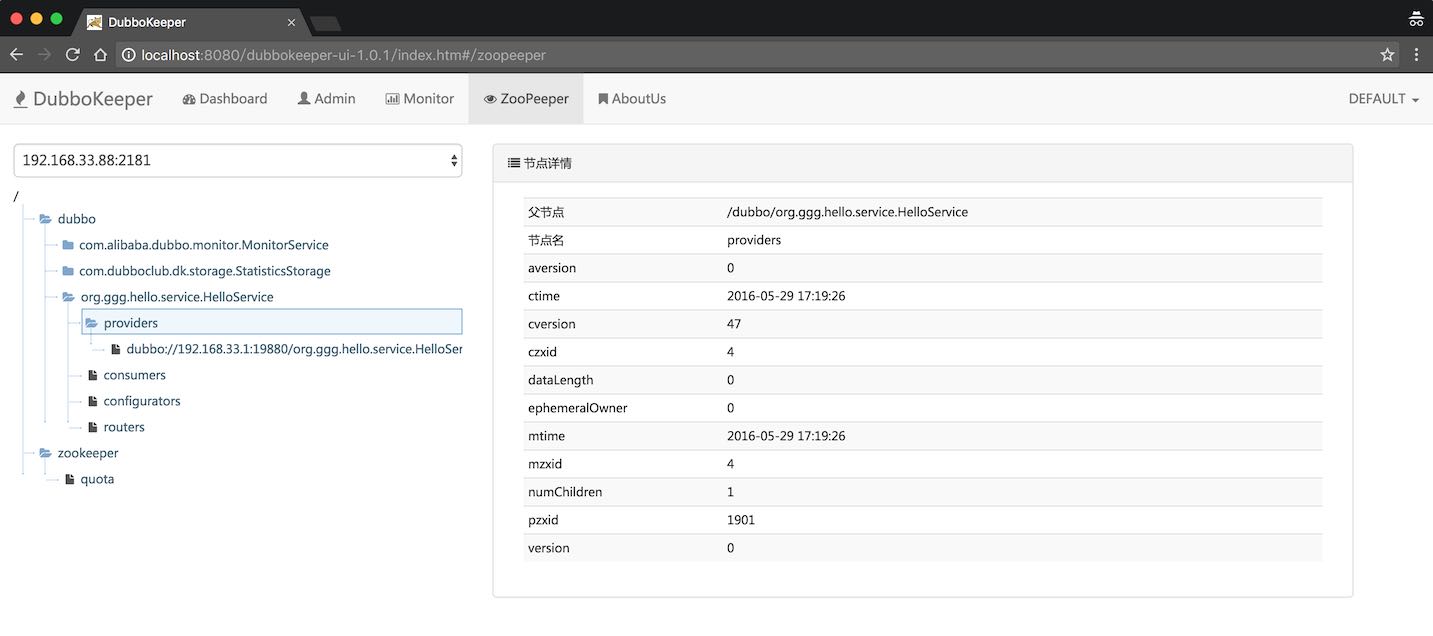
Task: Expand the StatisticsStorage folder icon
Action: coord(68,270)
